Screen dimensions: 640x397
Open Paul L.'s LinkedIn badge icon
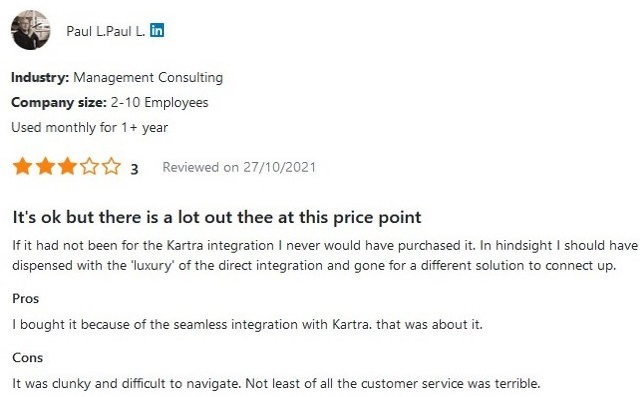157,31
